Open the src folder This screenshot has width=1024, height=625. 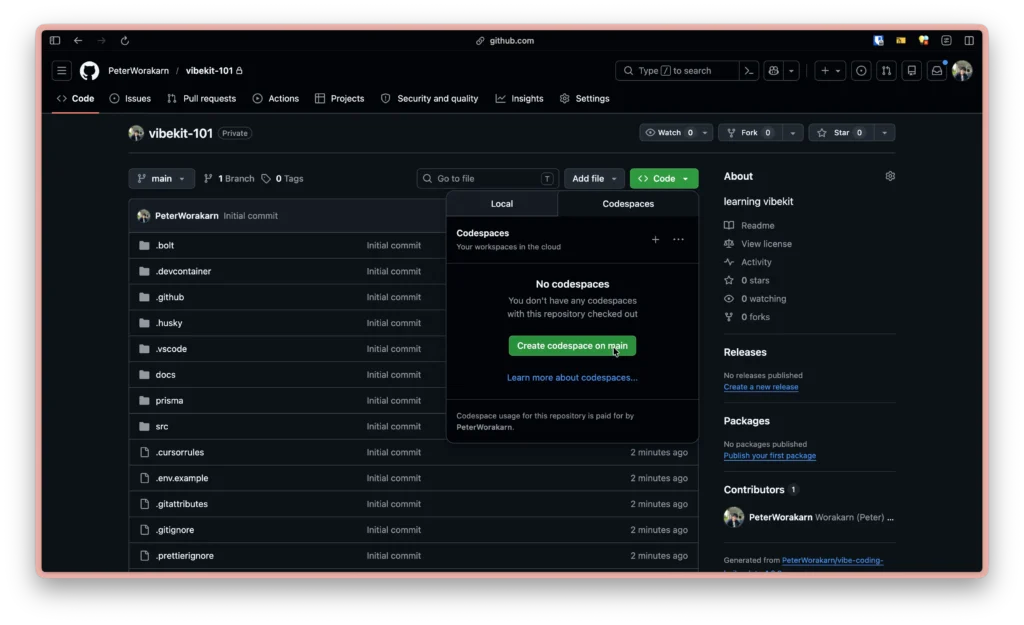(x=161, y=426)
